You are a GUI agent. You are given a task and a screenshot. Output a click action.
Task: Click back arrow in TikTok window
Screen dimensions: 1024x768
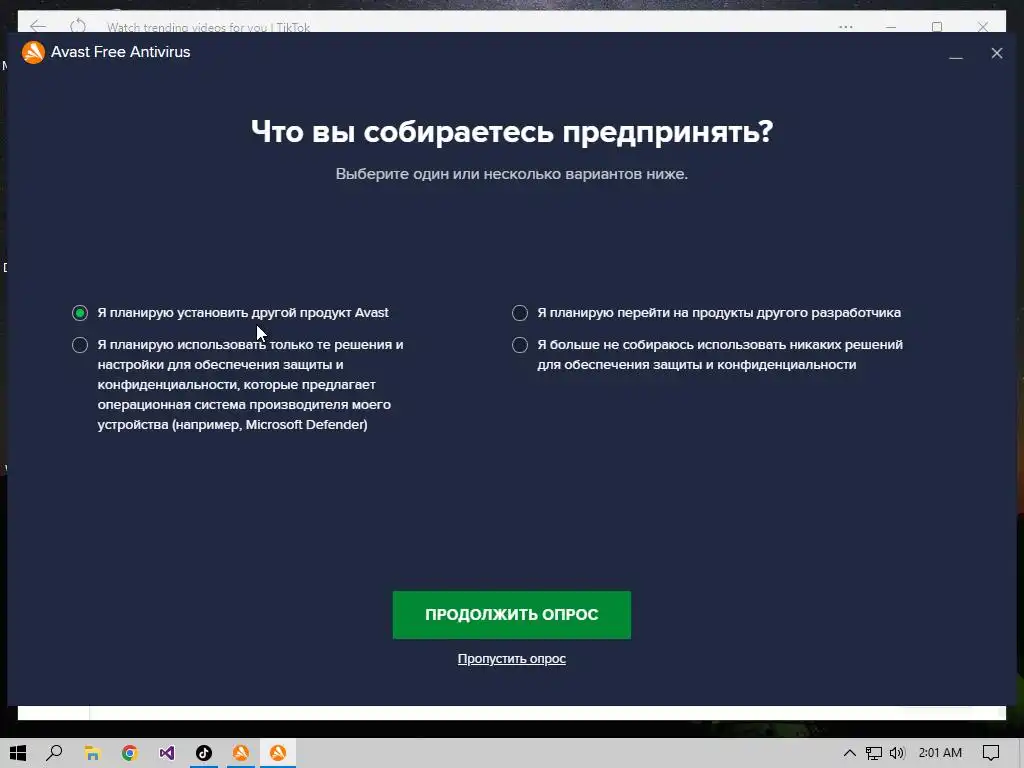pyautogui.click(x=38, y=26)
